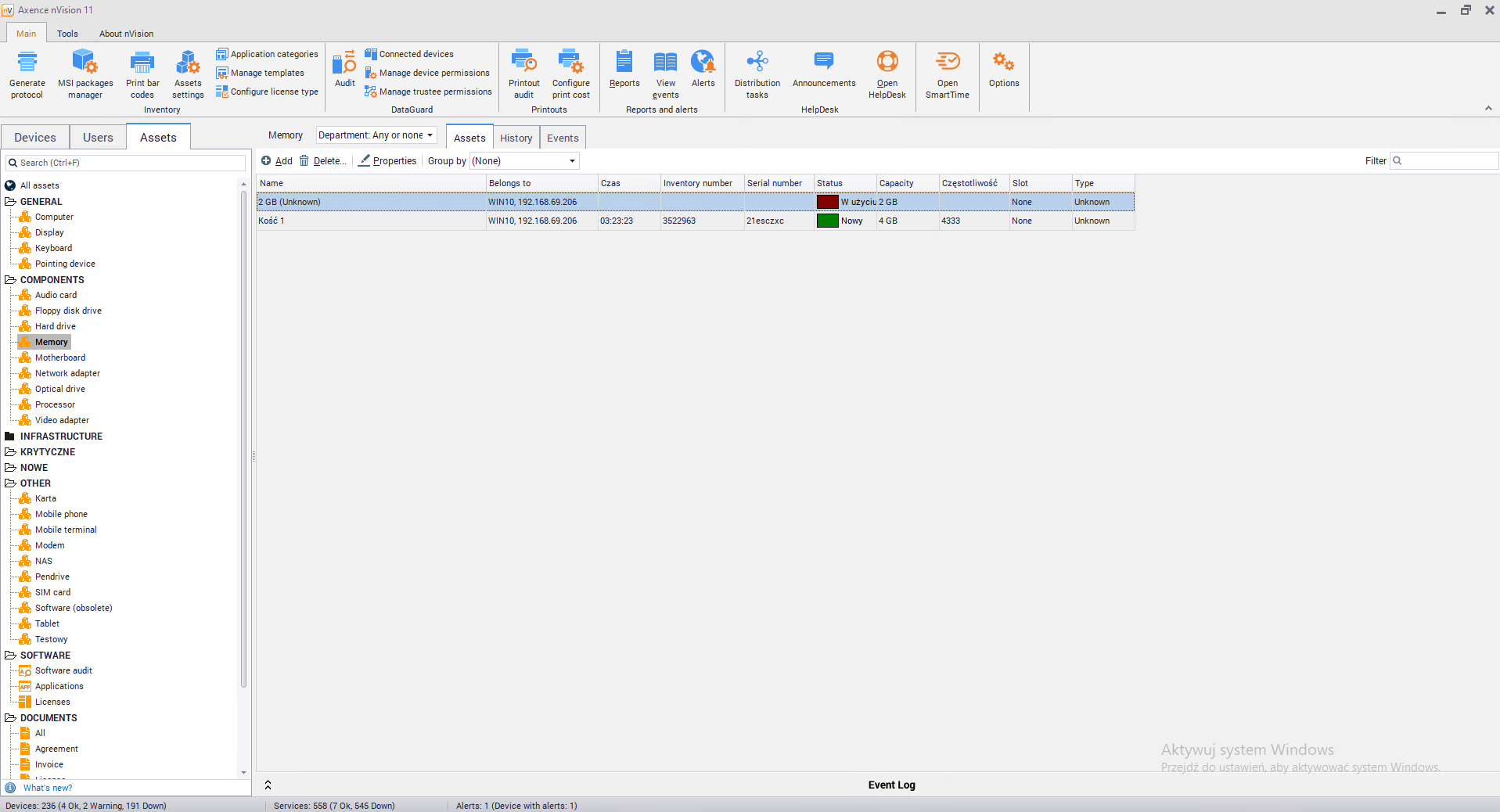Click the Open HelpDesk icon
This screenshot has height=812, width=1500.
click(x=887, y=63)
